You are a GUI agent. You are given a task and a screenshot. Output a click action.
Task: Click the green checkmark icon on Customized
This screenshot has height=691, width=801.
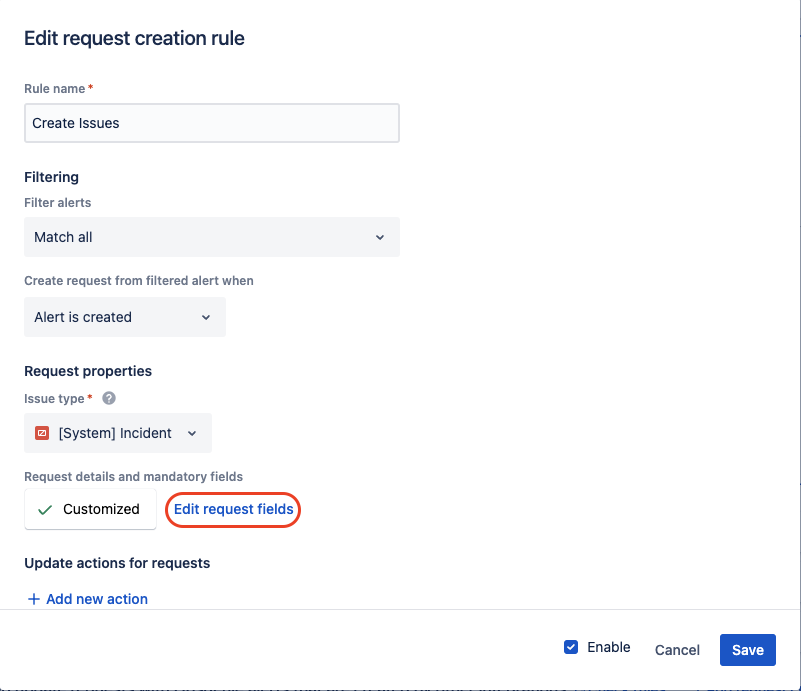click(44, 509)
